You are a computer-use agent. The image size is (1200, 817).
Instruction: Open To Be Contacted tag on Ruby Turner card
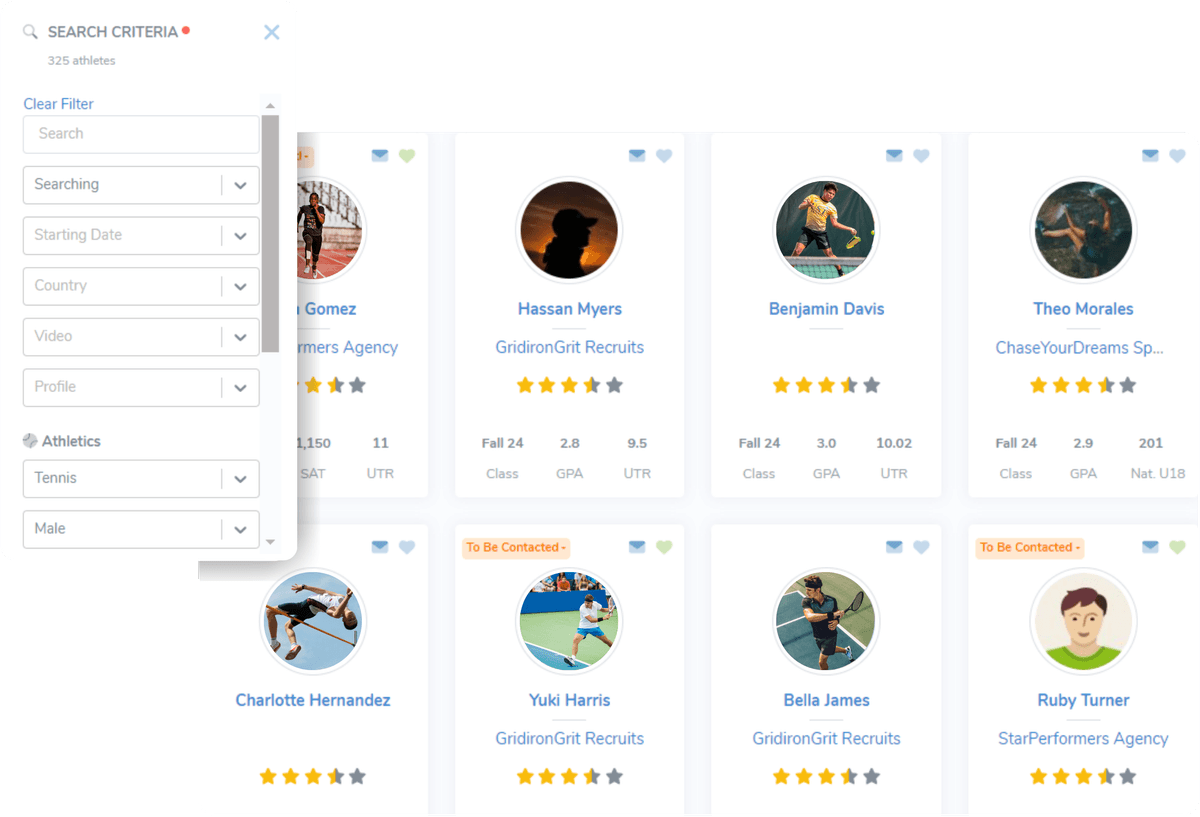click(x=1029, y=548)
